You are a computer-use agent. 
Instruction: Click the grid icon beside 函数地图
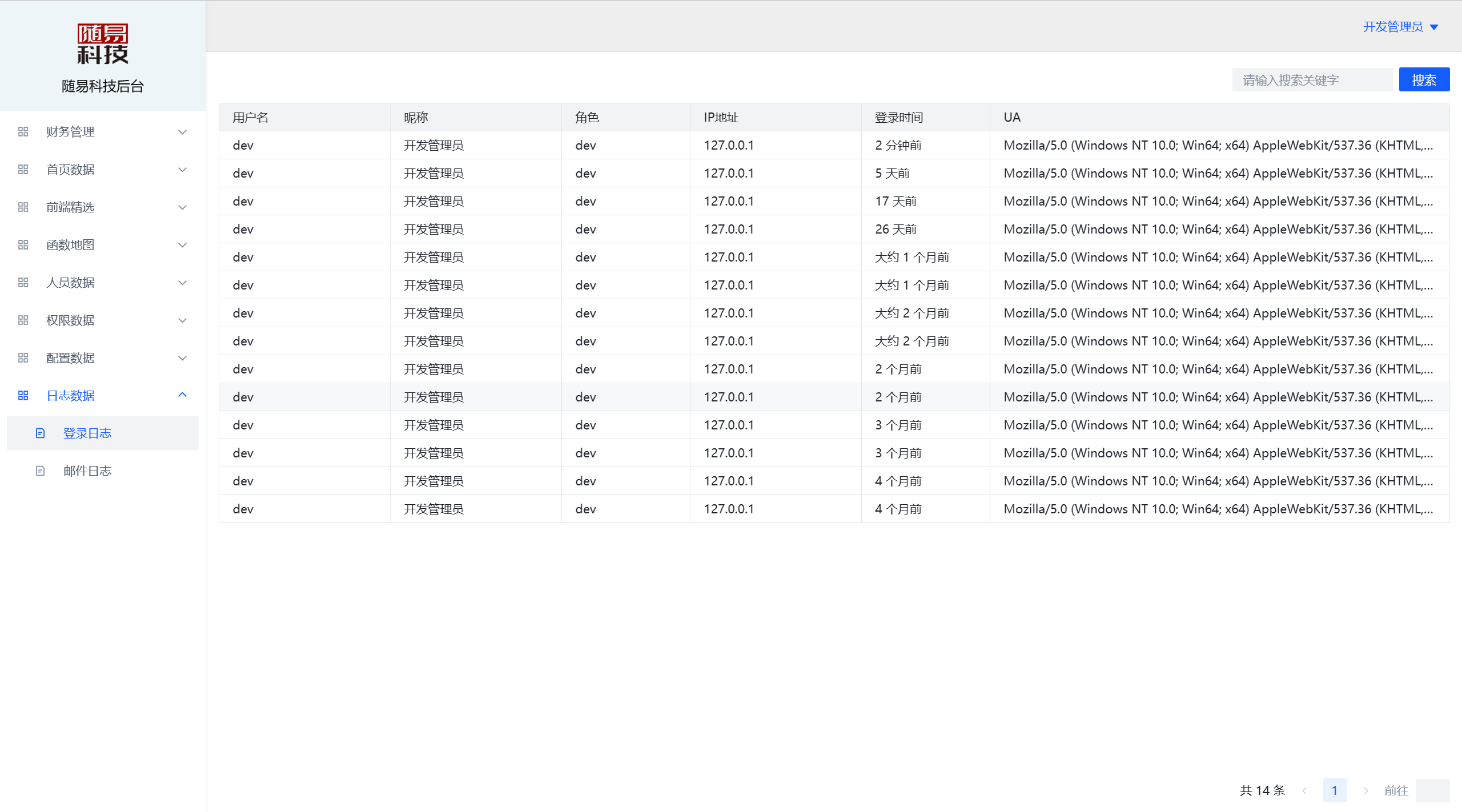pyautogui.click(x=23, y=245)
